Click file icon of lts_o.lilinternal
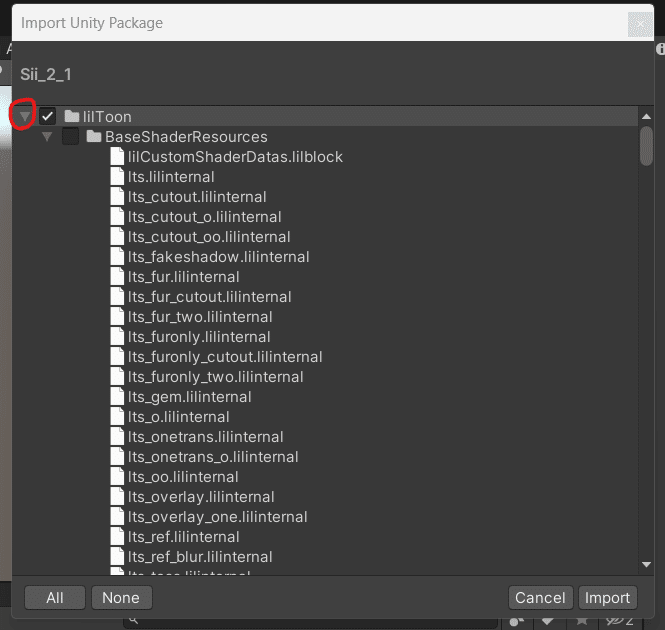This screenshot has height=630, width=665. [117, 417]
